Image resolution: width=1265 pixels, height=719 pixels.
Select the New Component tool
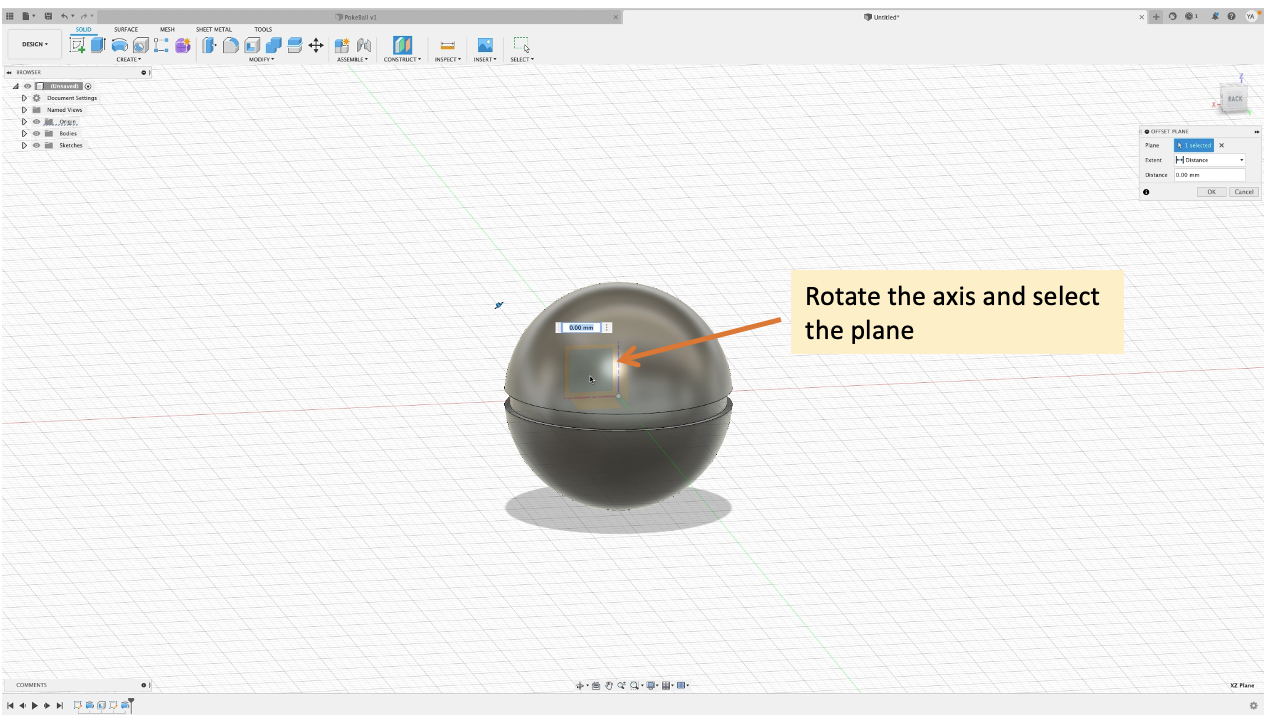tap(342, 45)
